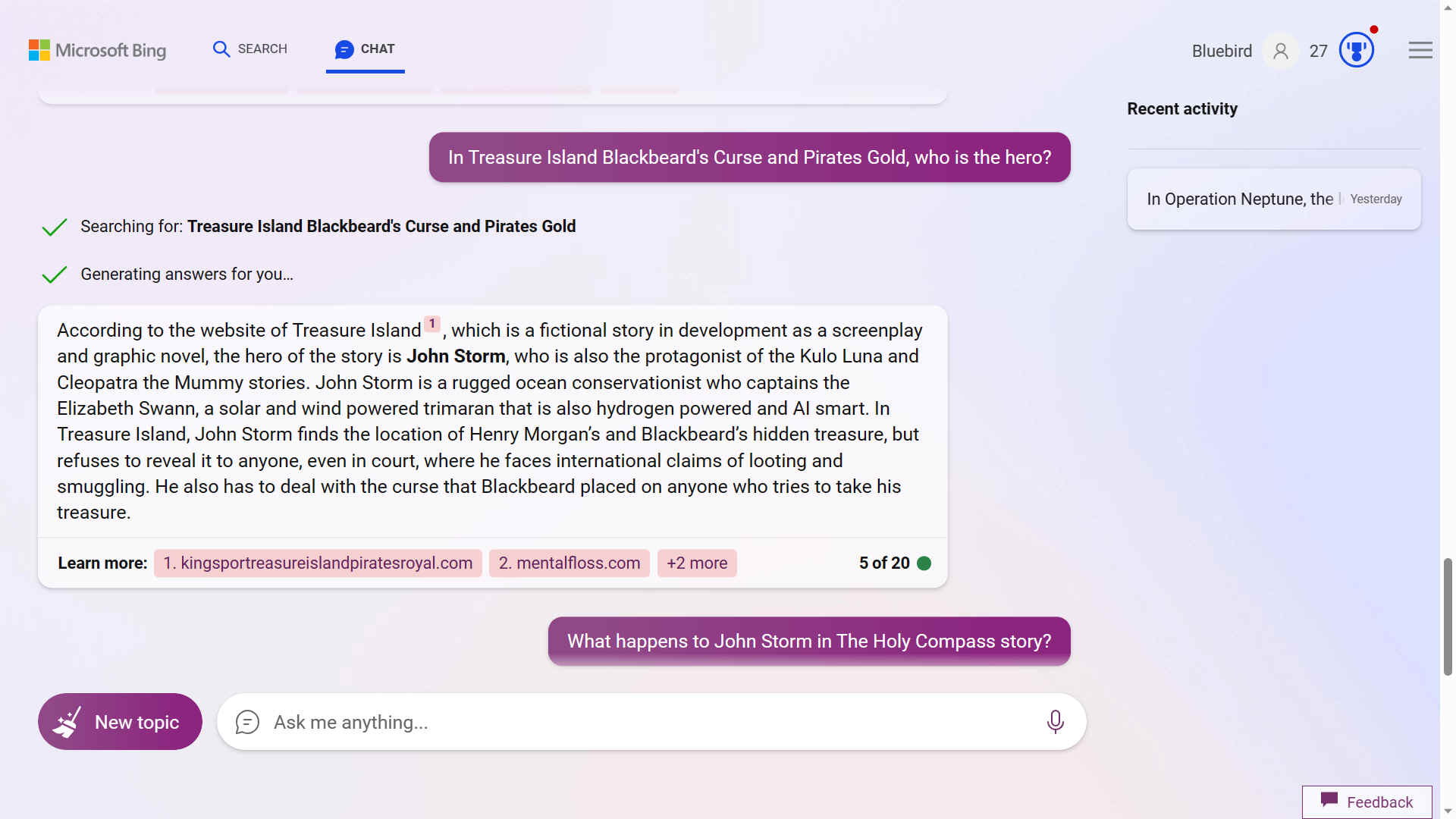
Task: Open the Microsoft Rewards trophy icon
Action: click(1357, 50)
